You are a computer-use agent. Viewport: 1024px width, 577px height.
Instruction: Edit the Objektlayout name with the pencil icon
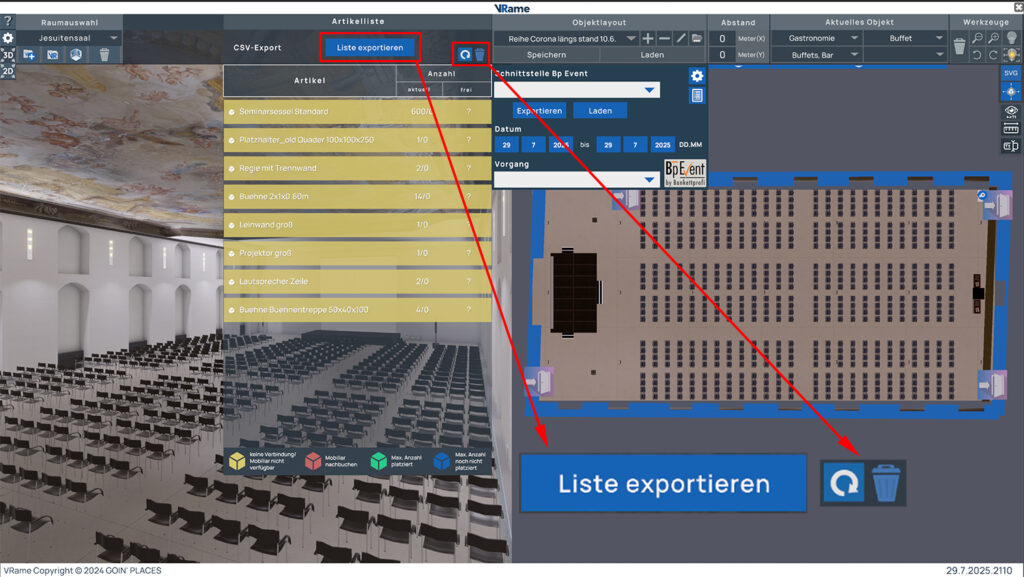[680, 39]
